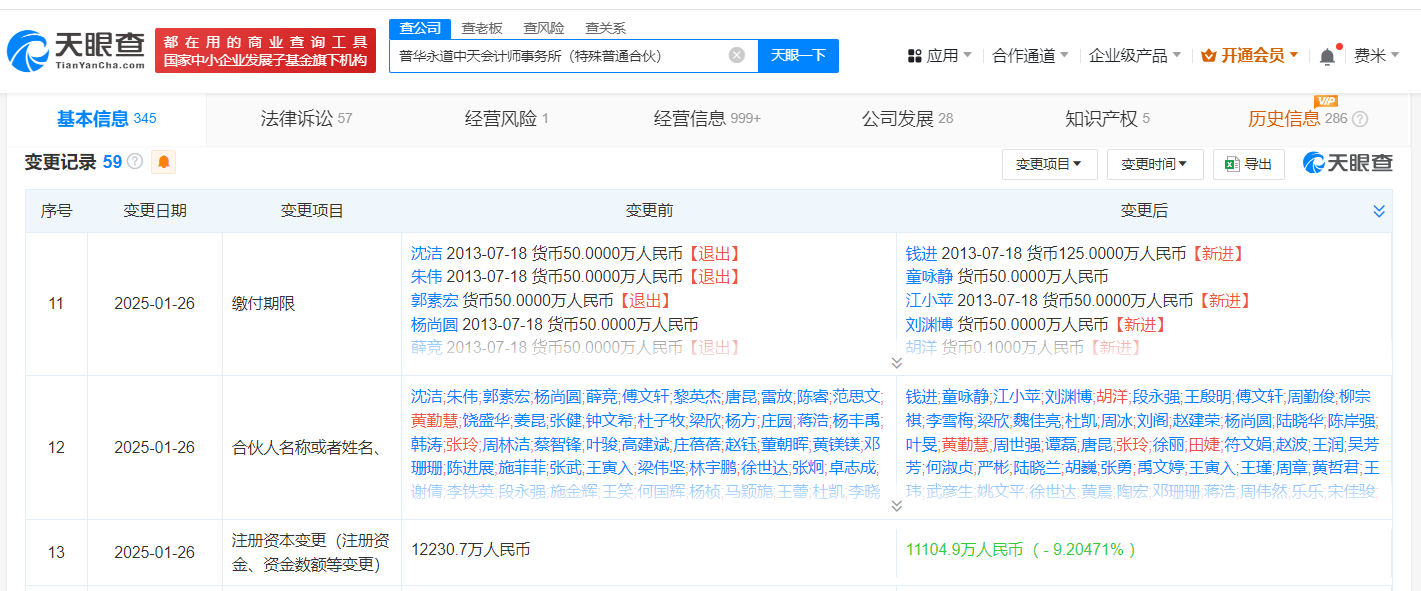Open the notification bell icon
1421x591 pixels.
[1327, 56]
